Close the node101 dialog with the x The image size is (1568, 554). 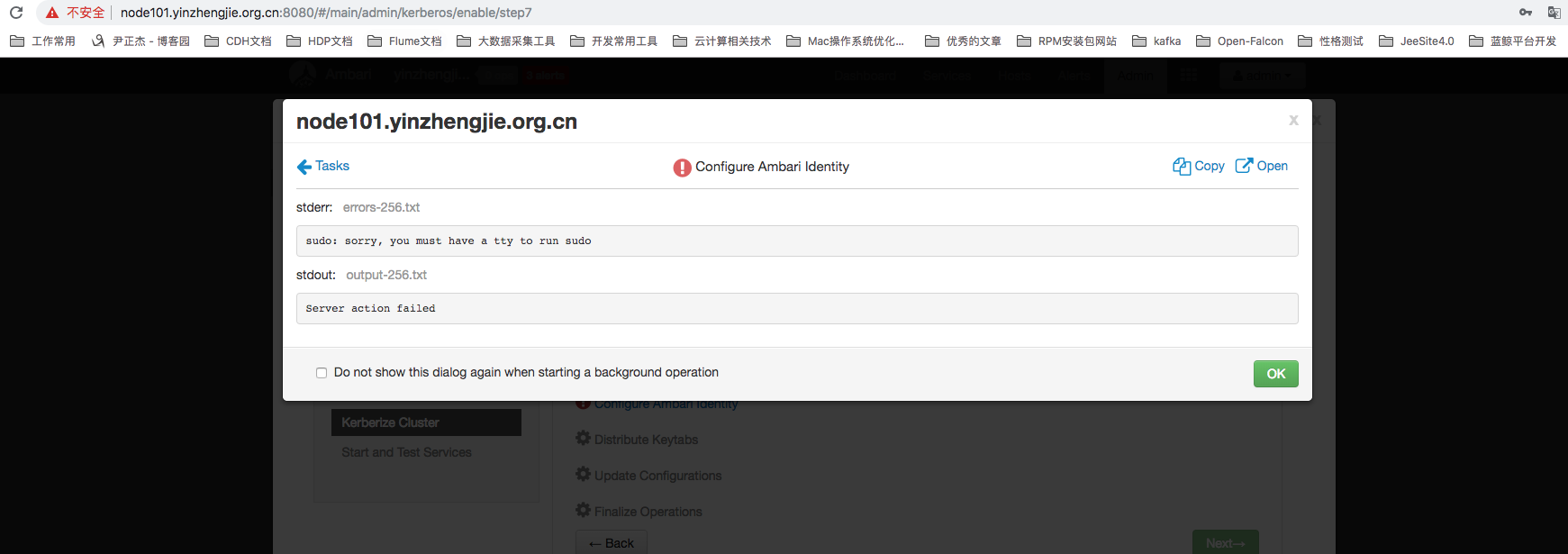tap(1293, 121)
